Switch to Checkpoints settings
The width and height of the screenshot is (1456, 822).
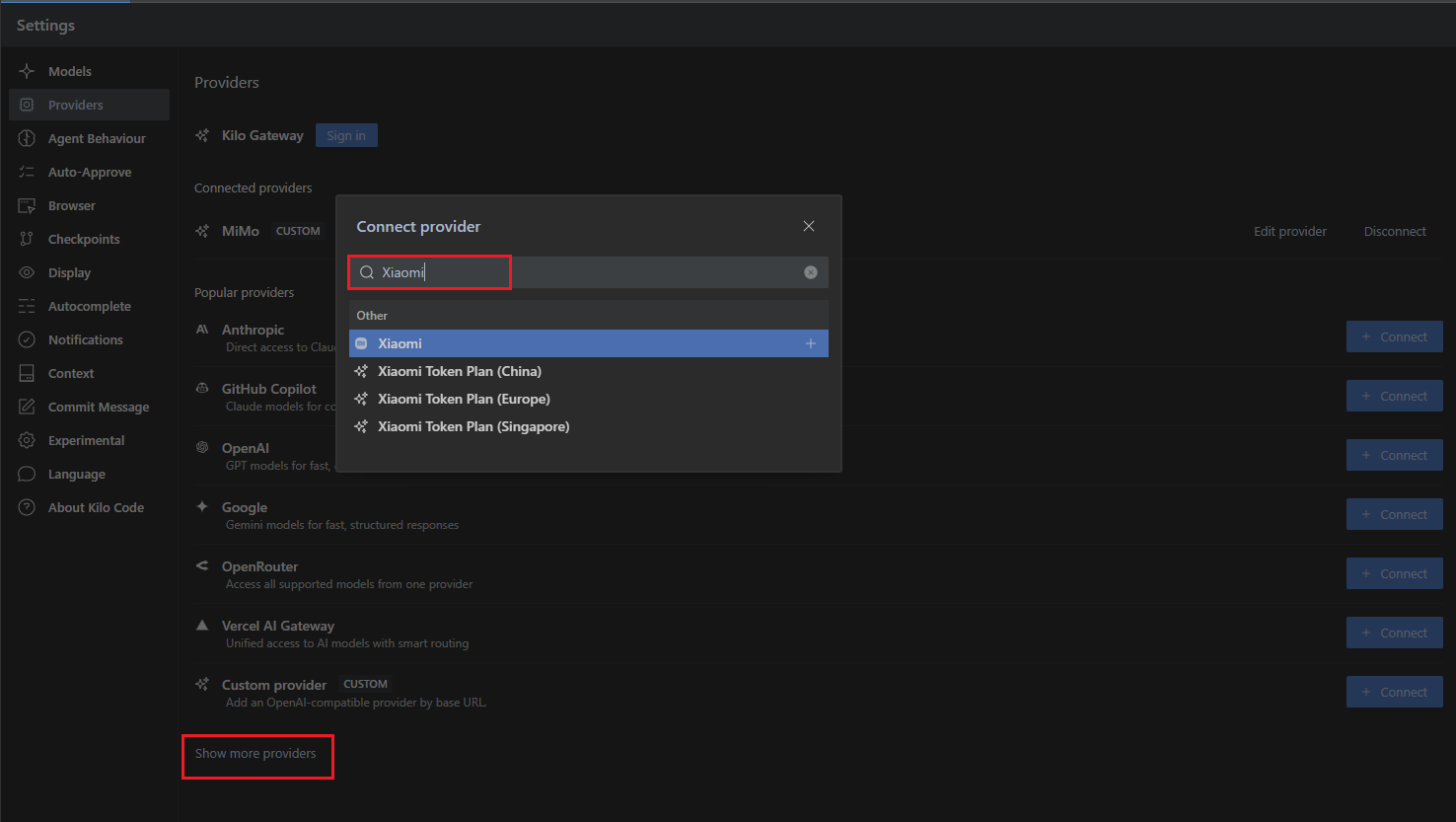tap(89, 239)
